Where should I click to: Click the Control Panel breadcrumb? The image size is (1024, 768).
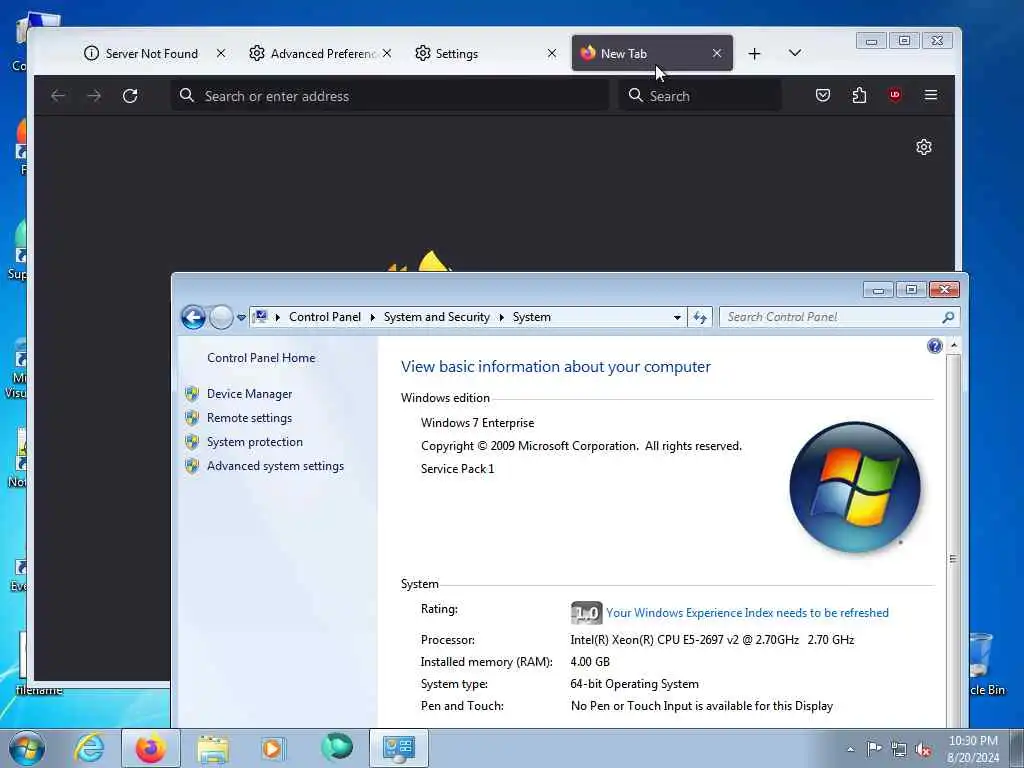[325, 317]
